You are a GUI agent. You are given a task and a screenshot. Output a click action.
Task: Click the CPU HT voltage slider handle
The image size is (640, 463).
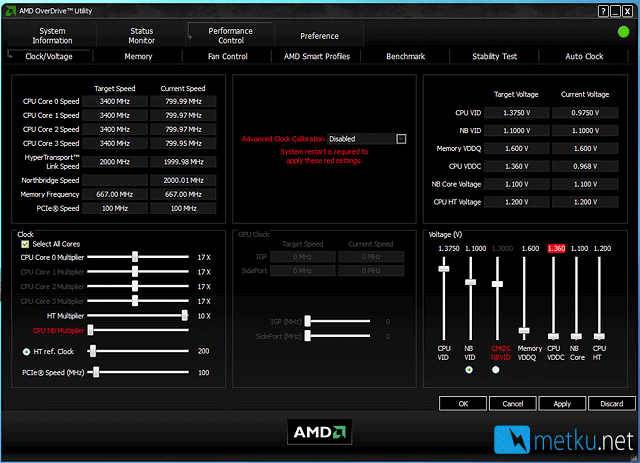pyautogui.click(x=599, y=336)
